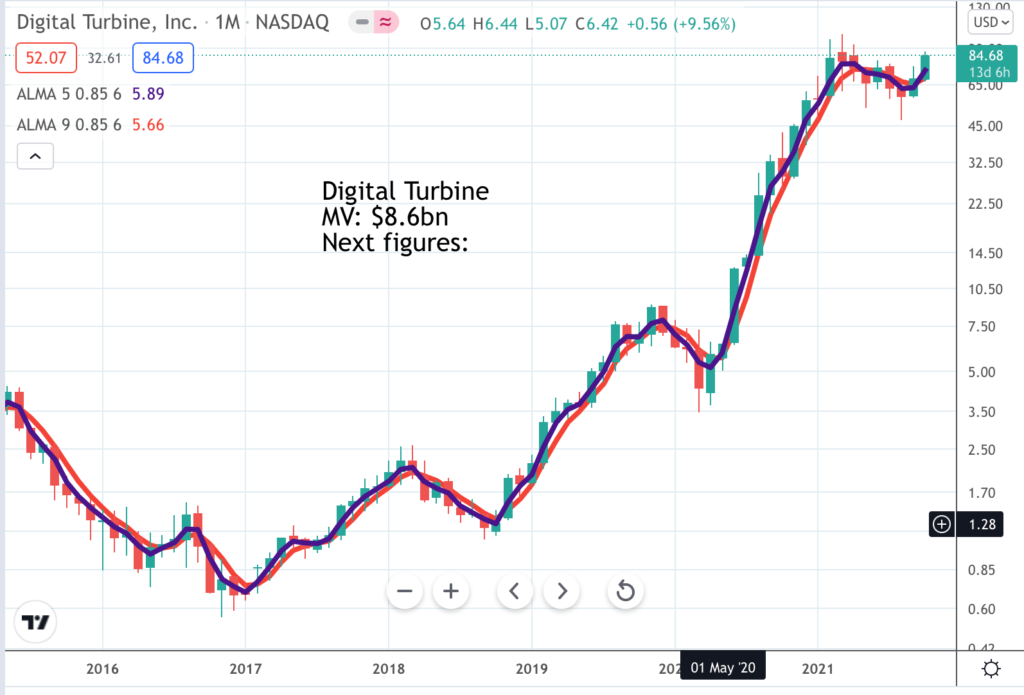Zoom in the chart with the plus button
Viewport: 1024px width, 695px height.
[x=451, y=591]
